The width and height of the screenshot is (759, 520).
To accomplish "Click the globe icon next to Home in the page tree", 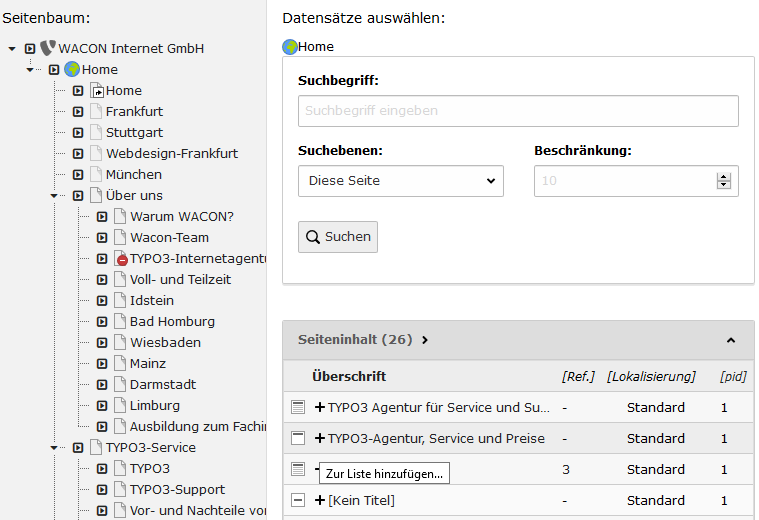I will click(x=72, y=69).
